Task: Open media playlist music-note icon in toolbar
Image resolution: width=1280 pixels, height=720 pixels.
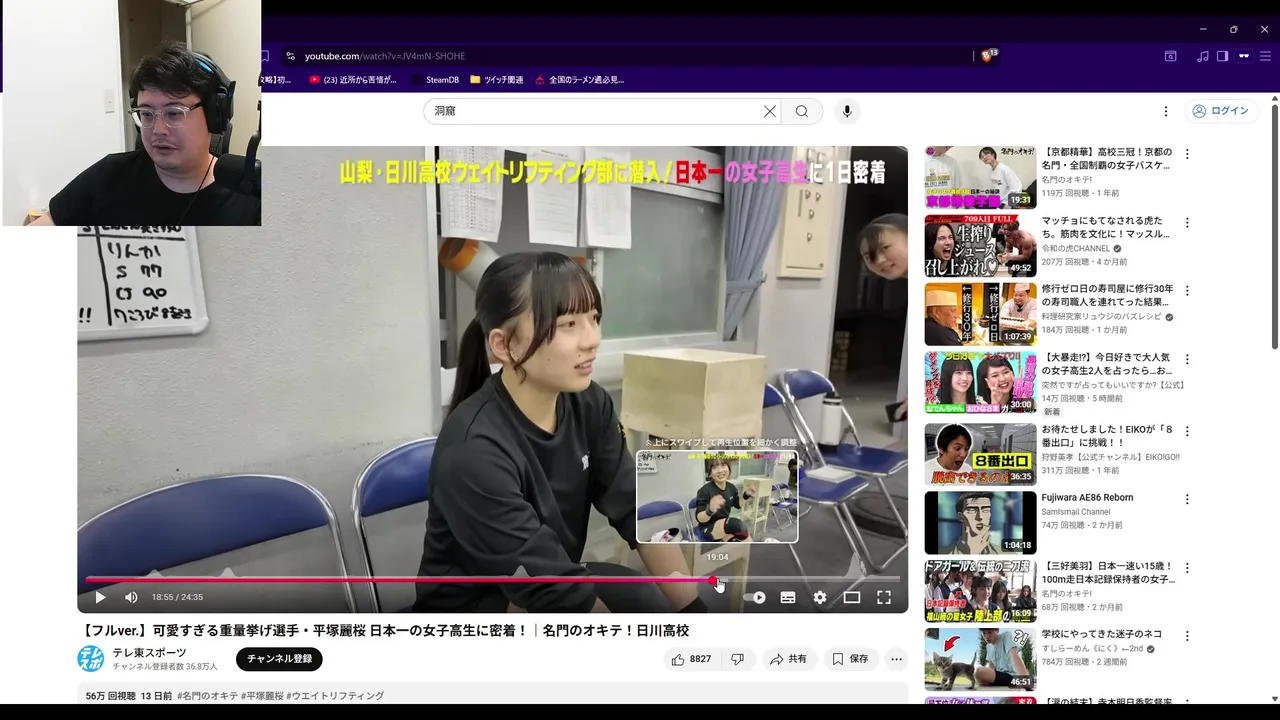Action: click(1203, 56)
